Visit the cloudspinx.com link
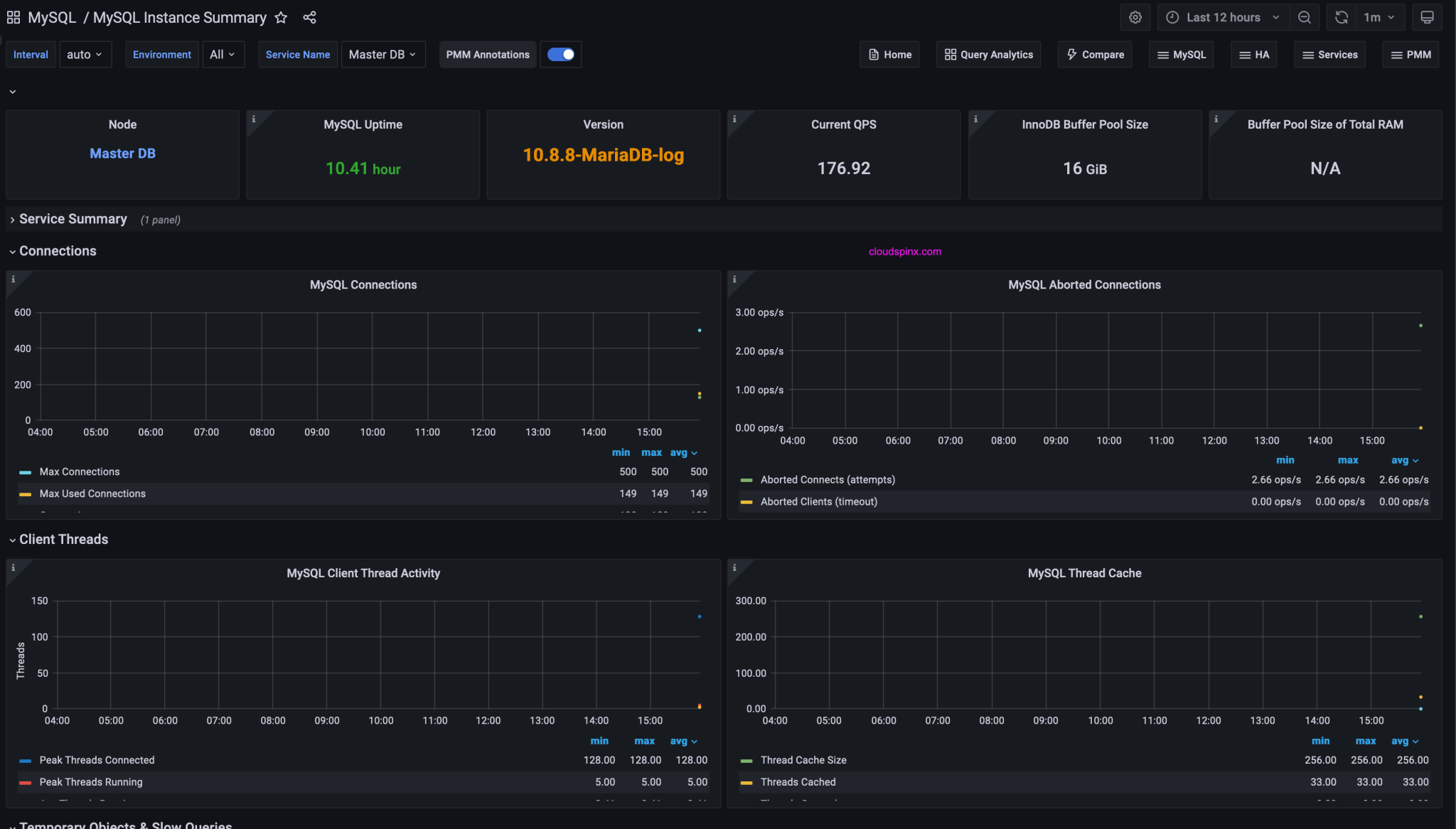The width and height of the screenshot is (1456, 829). pos(904,251)
